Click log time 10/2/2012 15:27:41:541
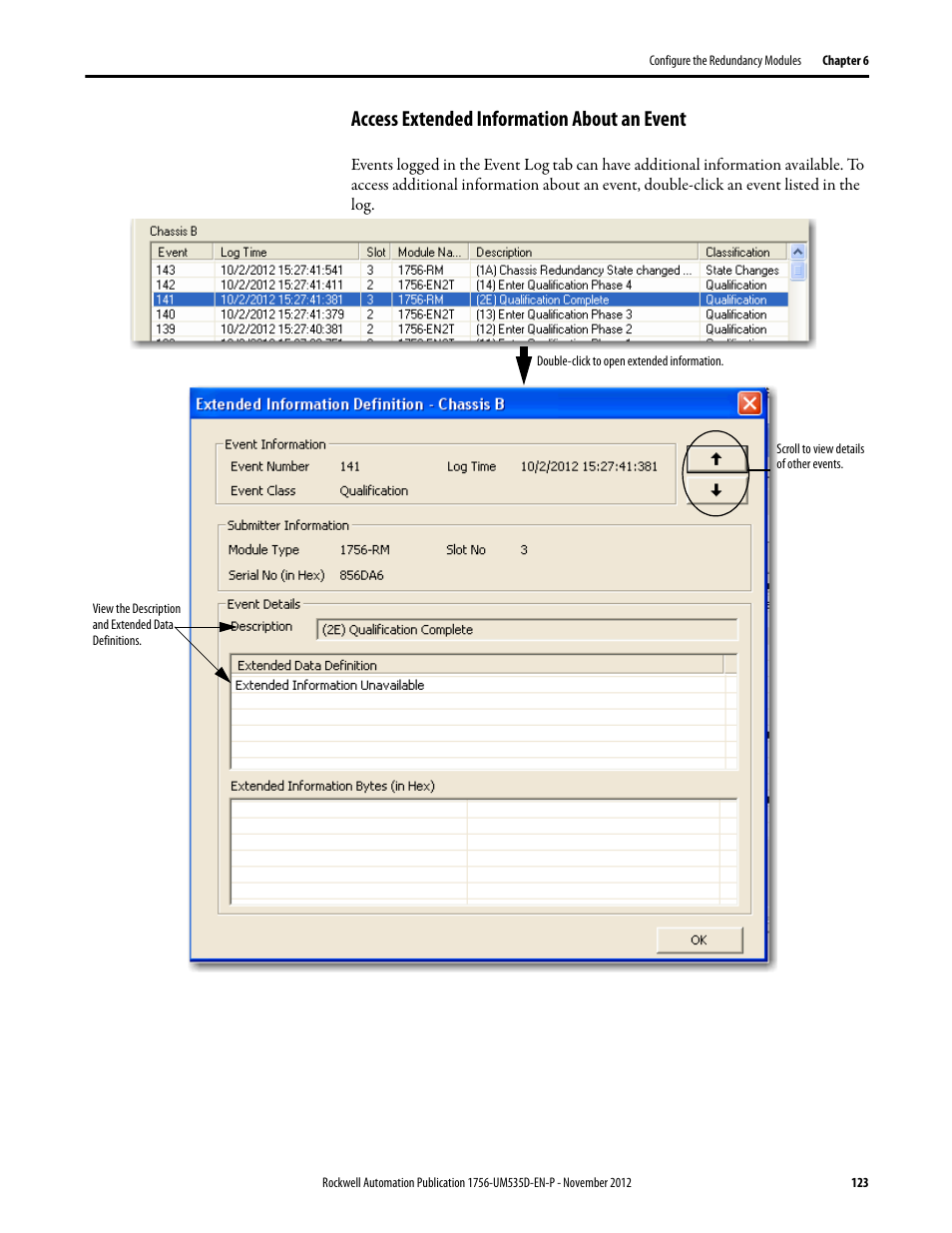 pos(281,271)
